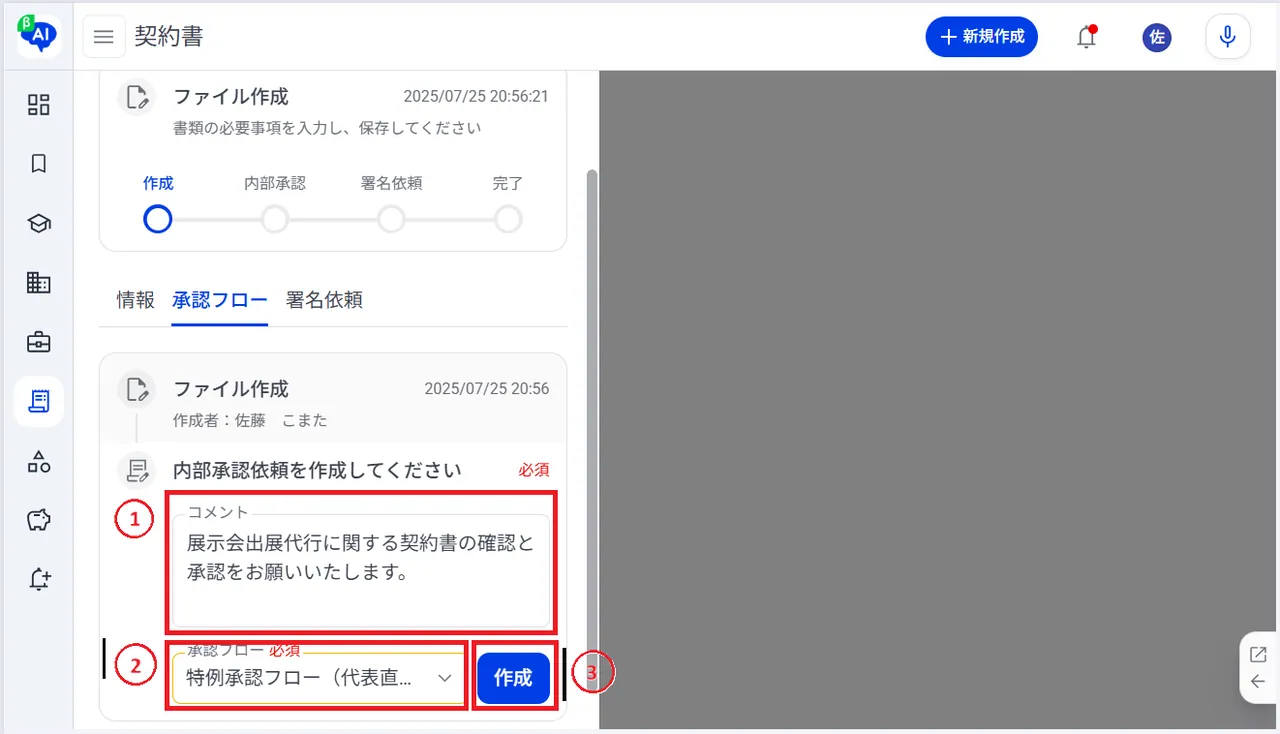Click the 契約書 page title
The width and height of the screenshot is (1280, 734).
[169, 37]
